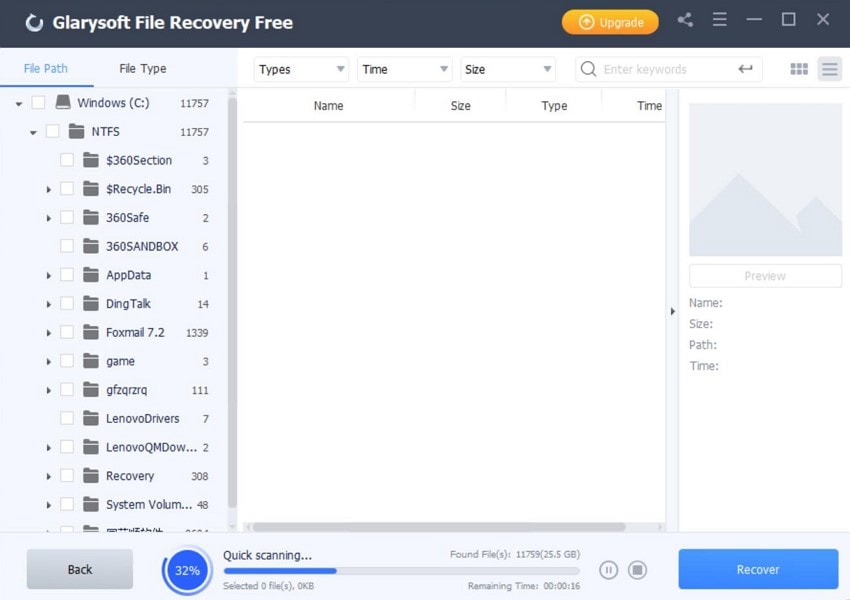The image size is (850, 600).
Task: Click the NTFS folder icon
Action: click(76, 131)
